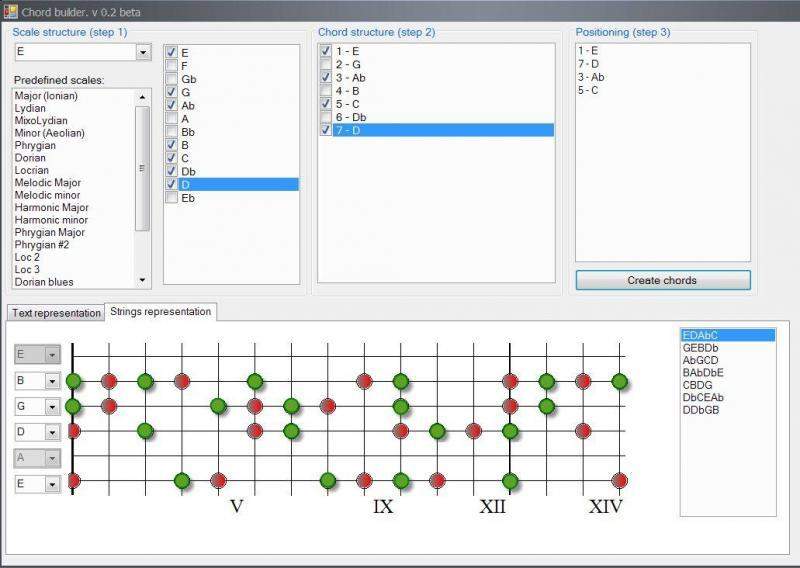Open the scale root note E dropdown

(x=142, y=52)
